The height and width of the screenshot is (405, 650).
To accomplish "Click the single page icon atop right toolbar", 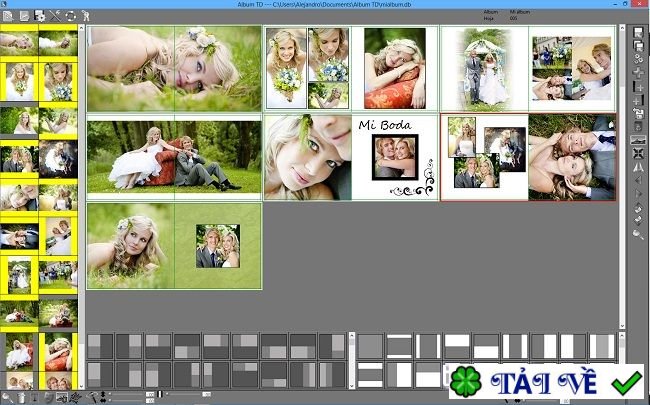I will pyautogui.click(x=638, y=32).
